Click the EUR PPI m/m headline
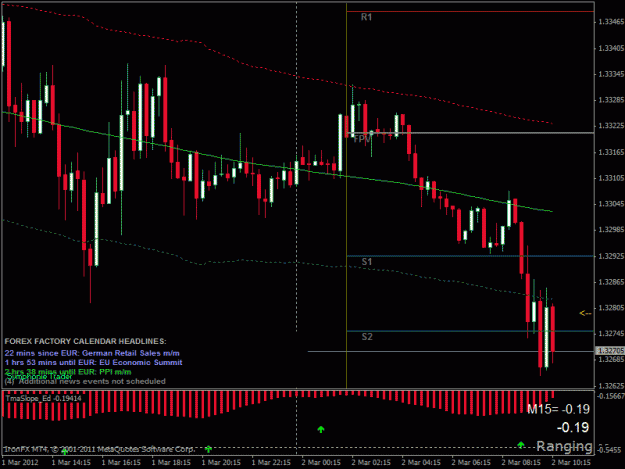This screenshot has width=625, height=469. 68,371
